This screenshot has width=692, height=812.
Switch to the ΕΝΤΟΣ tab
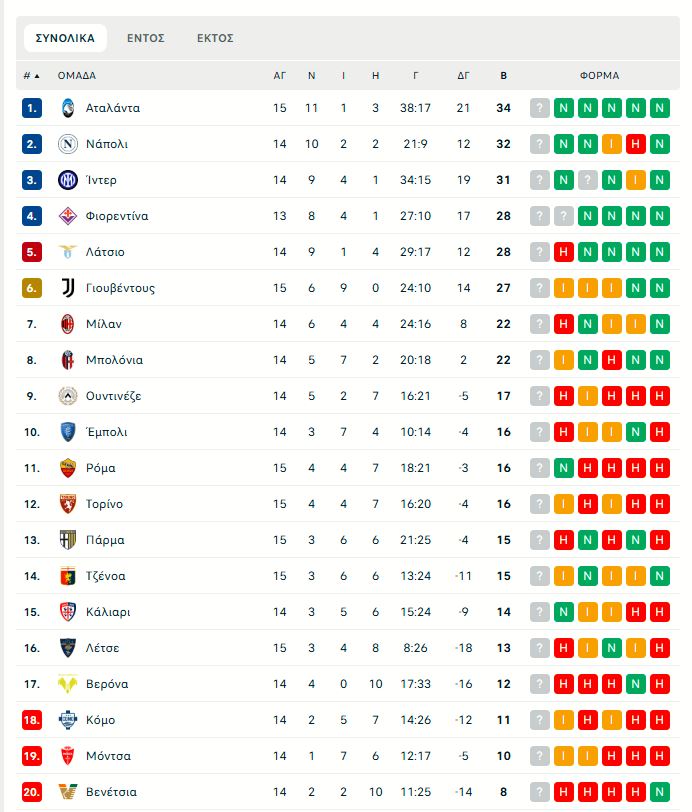146,38
